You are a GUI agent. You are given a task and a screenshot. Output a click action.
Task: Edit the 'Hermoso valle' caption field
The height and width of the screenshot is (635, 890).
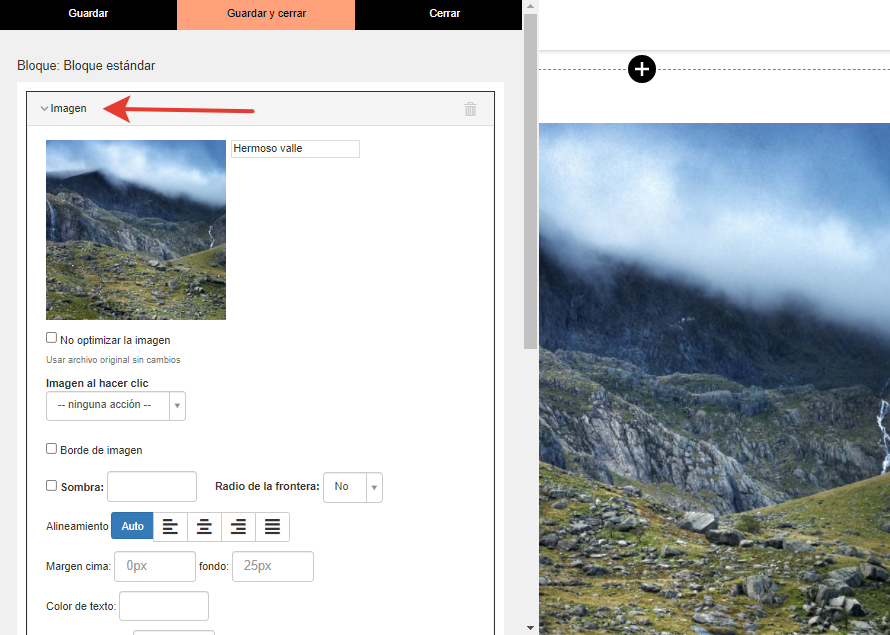coord(295,149)
